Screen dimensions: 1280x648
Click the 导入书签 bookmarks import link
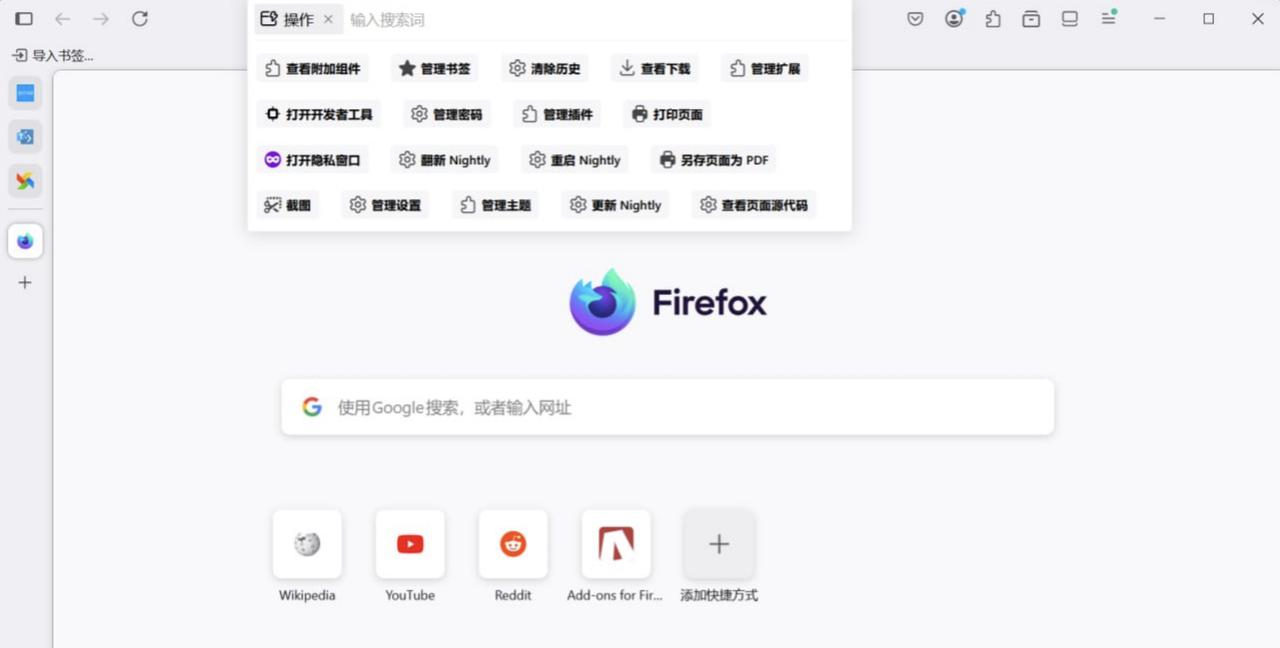click(53, 56)
